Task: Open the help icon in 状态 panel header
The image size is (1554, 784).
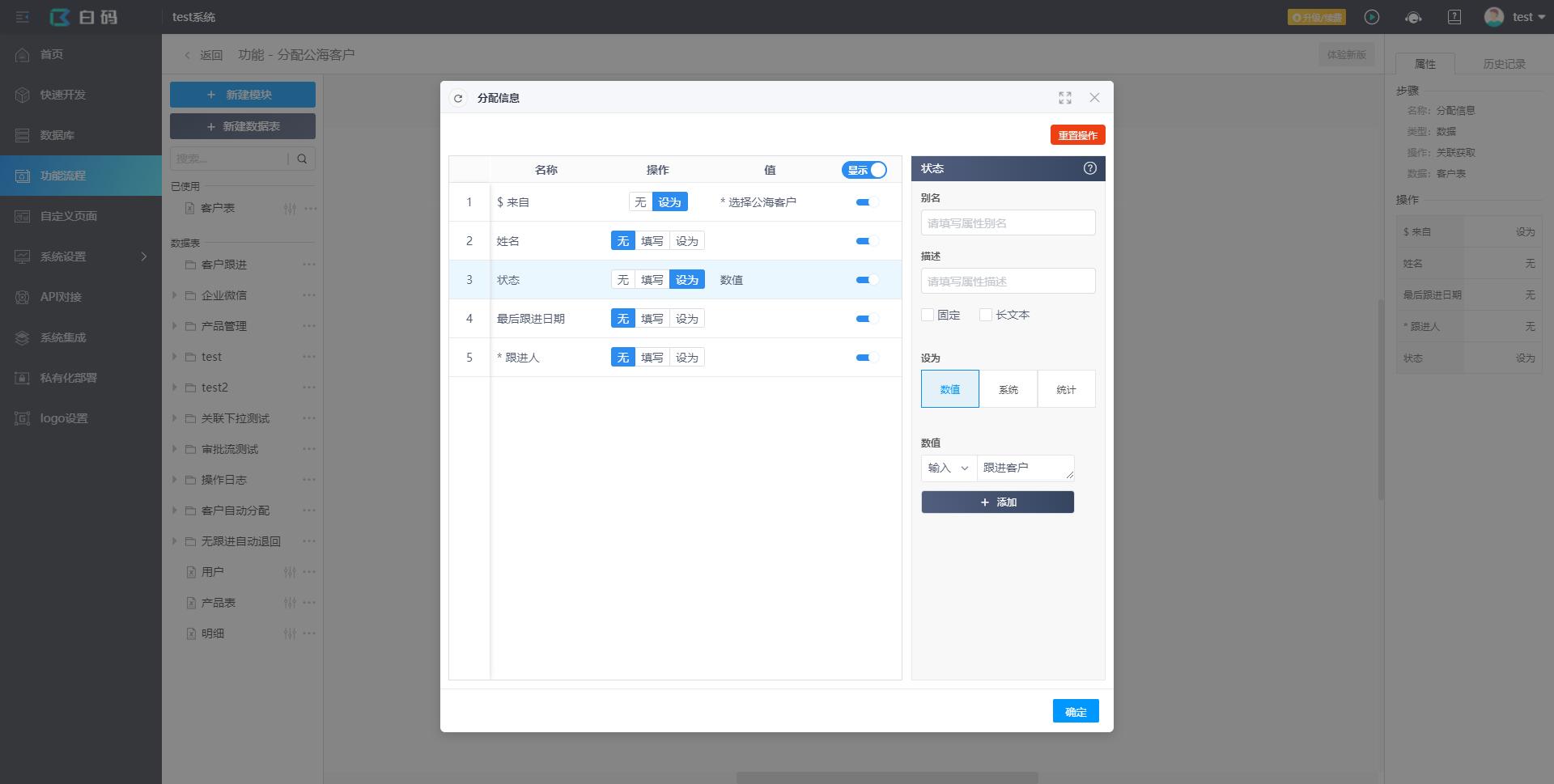Action: click(1090, 168)
